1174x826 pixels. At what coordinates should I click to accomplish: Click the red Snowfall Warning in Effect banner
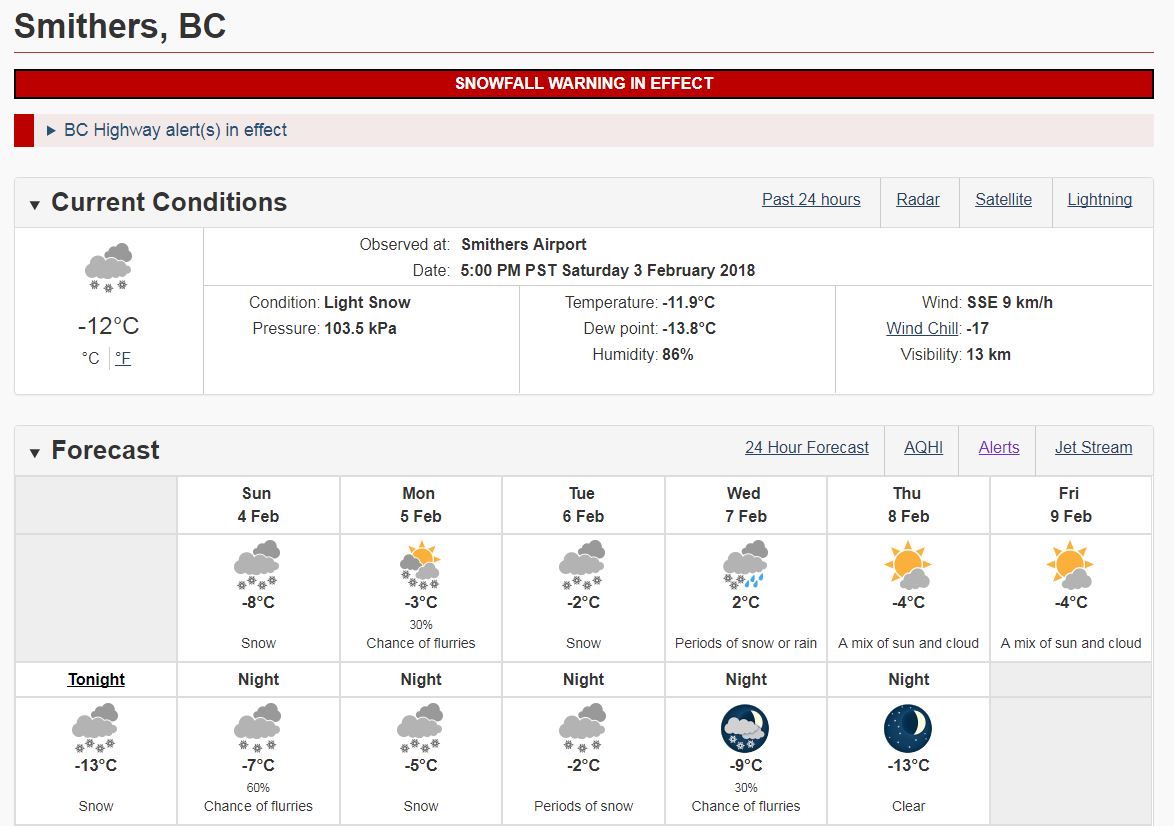[x=584, y=83]
